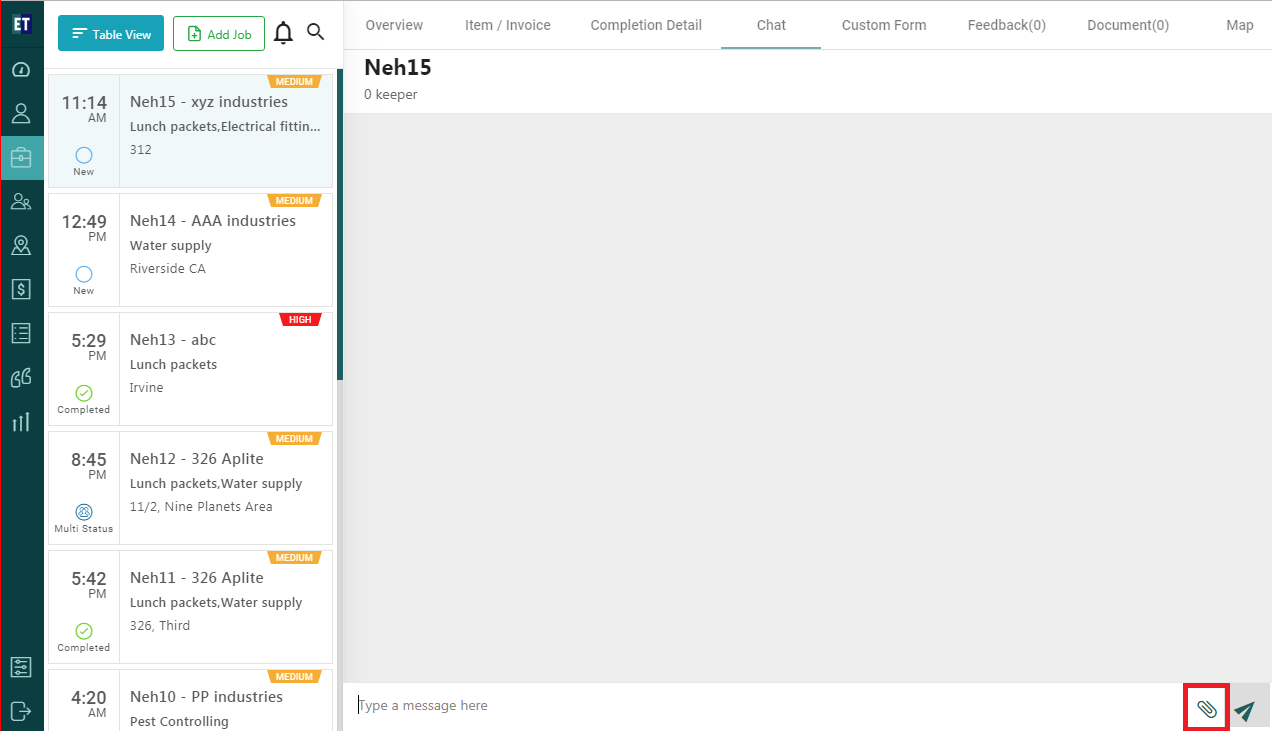Click the job list vertical scrollbar
The width and height of the screenshot is (1272, 731).
[340, 225]
